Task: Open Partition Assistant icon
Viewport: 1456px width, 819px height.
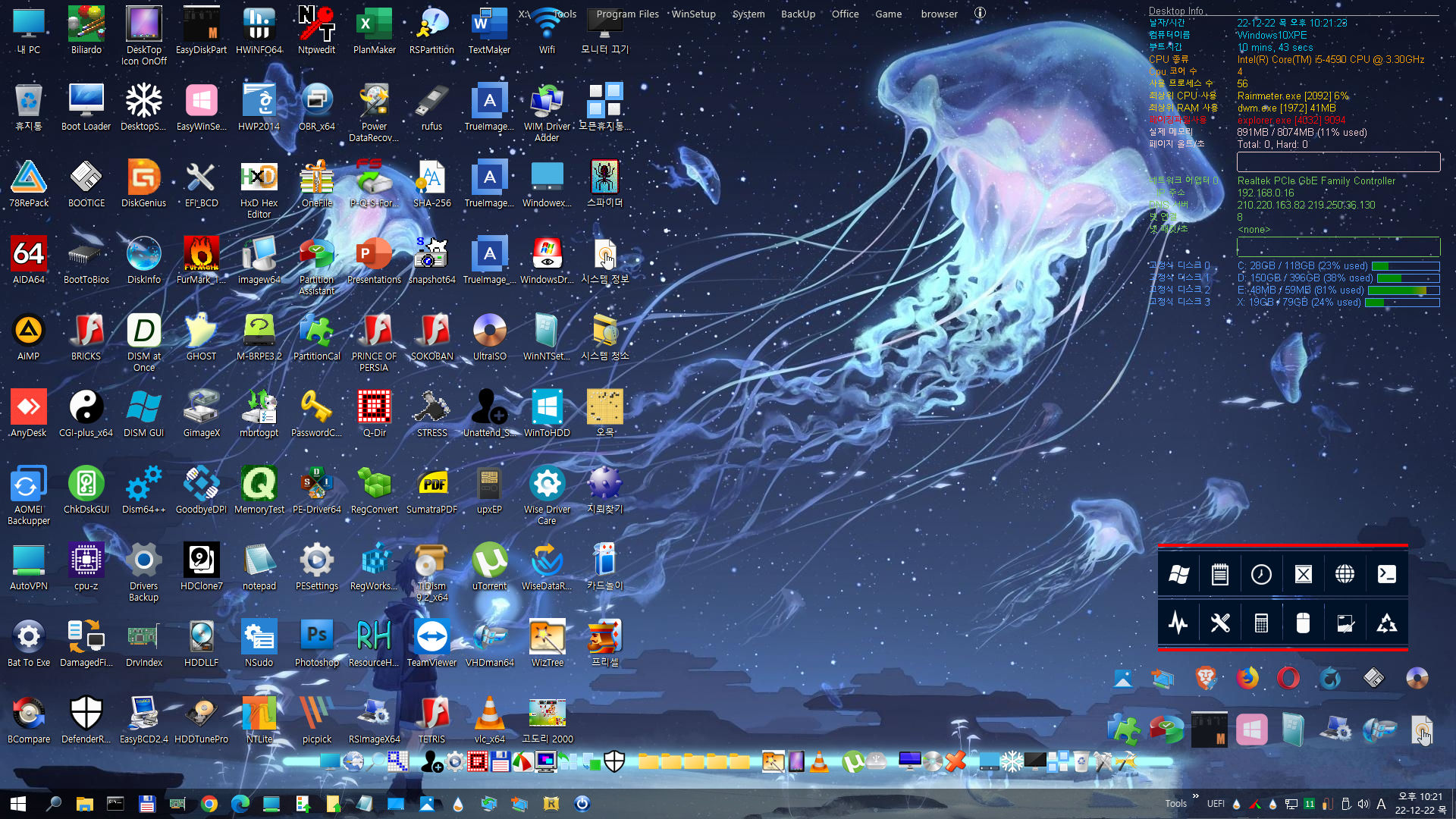Action: click(x=316, y=265)
